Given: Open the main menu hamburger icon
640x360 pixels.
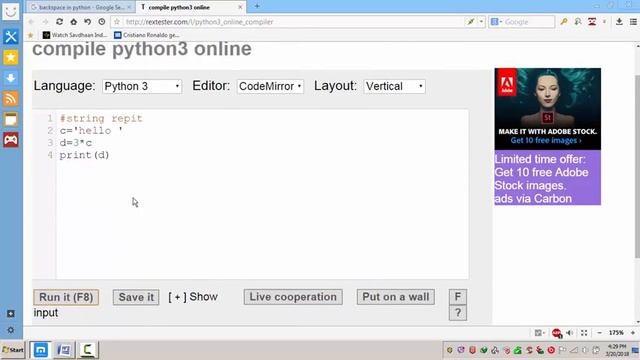Looking at the screenshot, I should [x=633, y=22].
